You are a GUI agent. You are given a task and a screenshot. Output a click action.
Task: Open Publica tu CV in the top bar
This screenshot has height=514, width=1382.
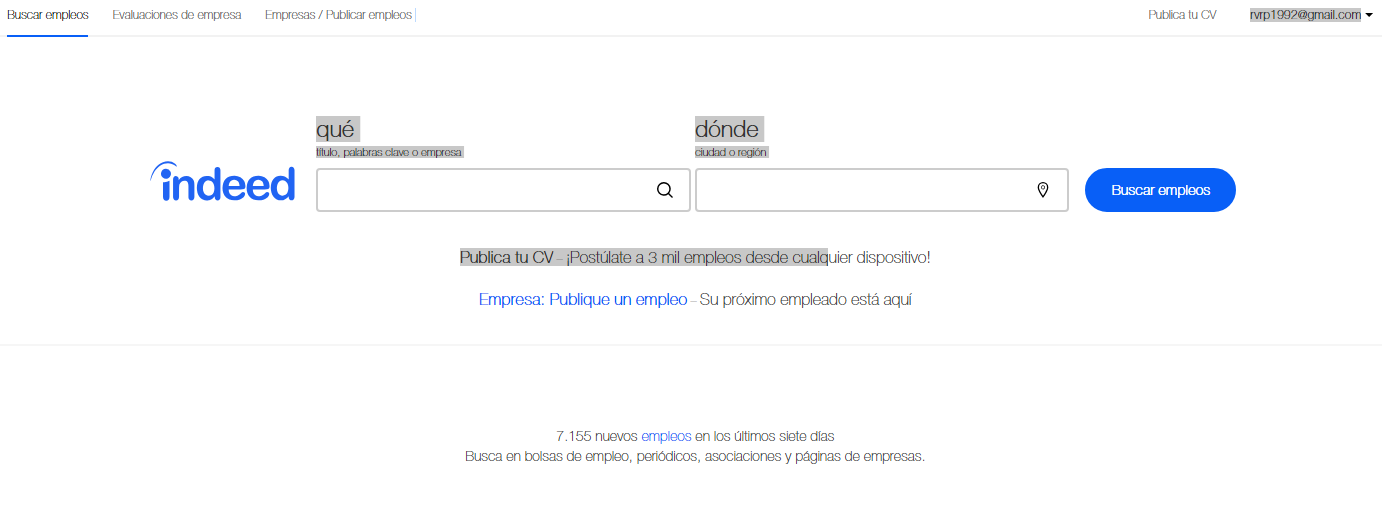1182,15
